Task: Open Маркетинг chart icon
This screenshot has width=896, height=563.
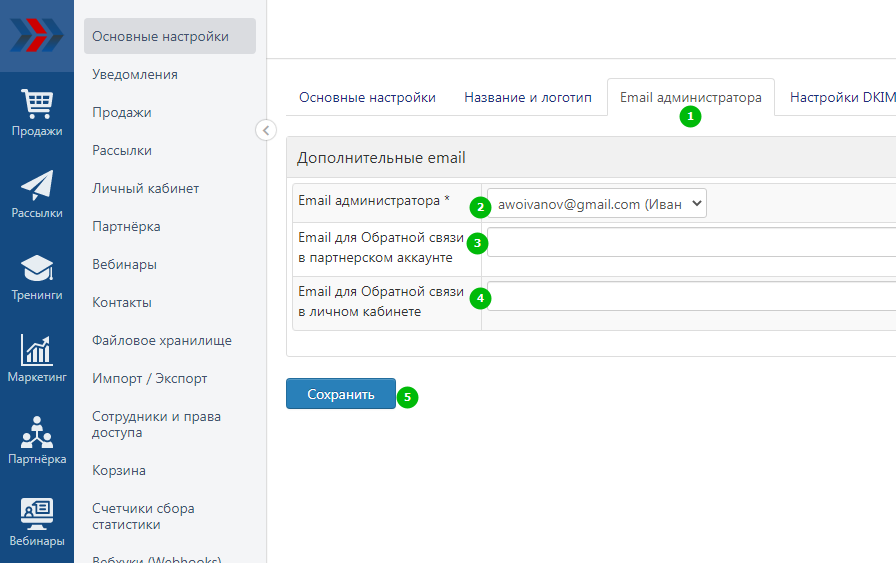Action: [37, 351]
